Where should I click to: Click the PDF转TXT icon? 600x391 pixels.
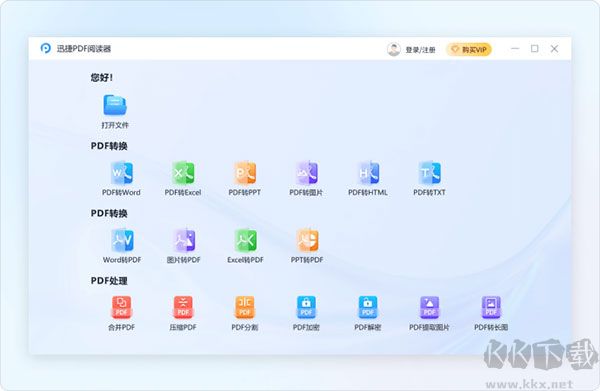pyautogui.click(x=429, y=173)
